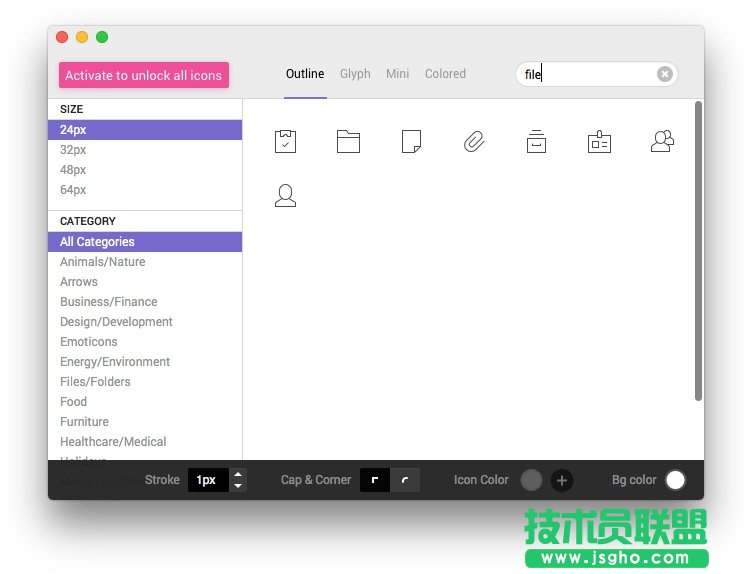This screenshot has height=574, width=752.
Task: Choose the square cap and corner option
Action: pyautogui.click(x=375, y=480)
